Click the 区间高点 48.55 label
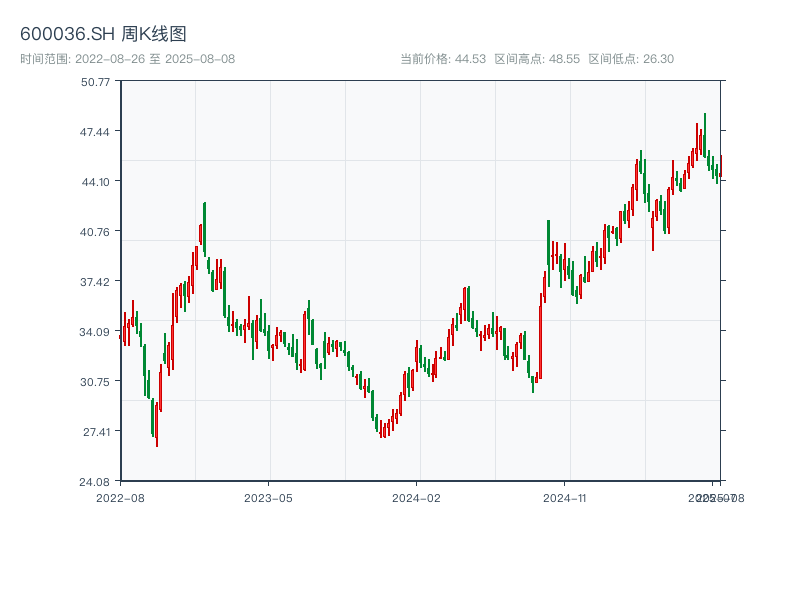 click(x=537, y=59)
